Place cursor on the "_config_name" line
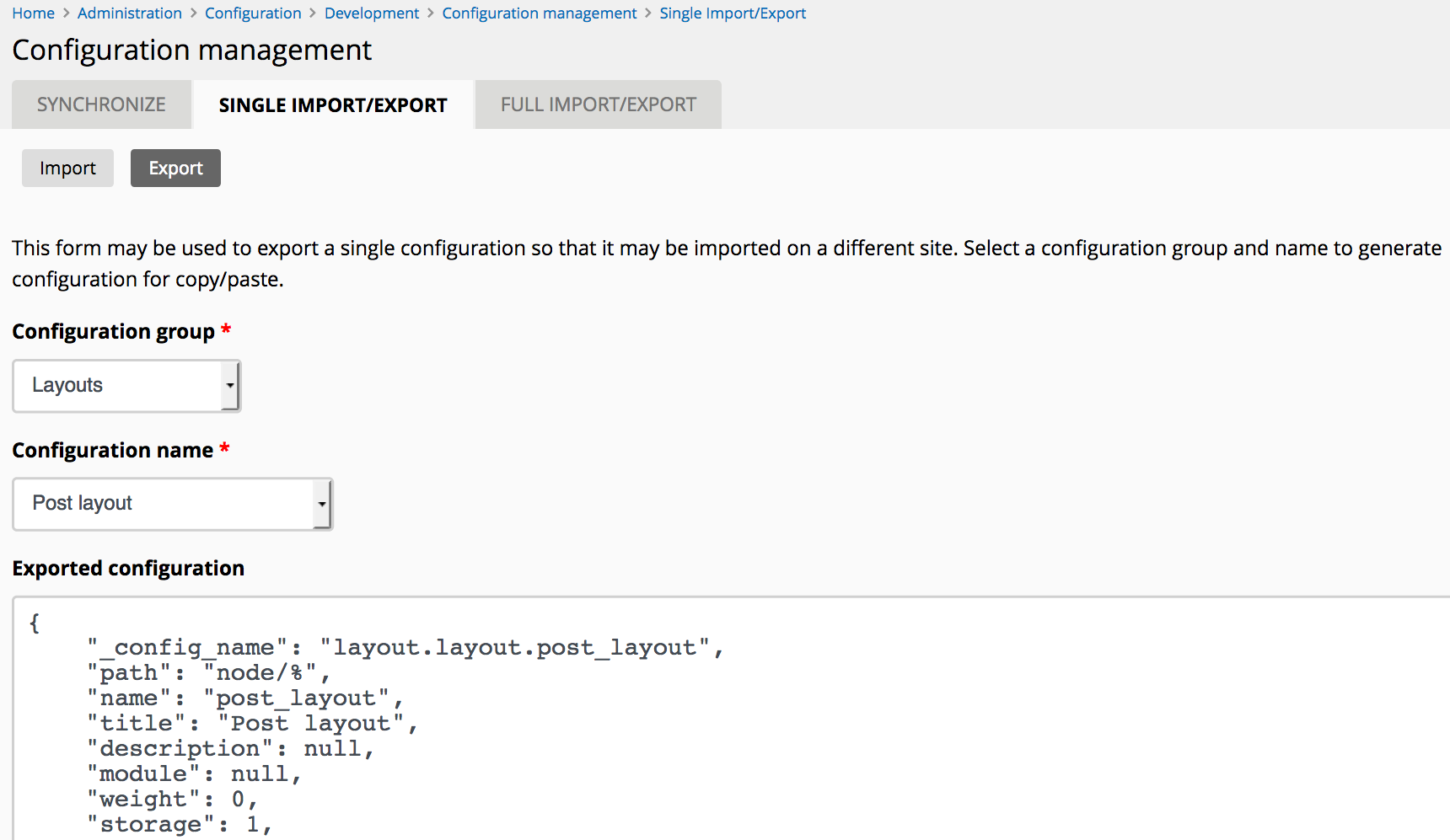The width and height of the screenshot is (1450, 840). coord(405,648)
